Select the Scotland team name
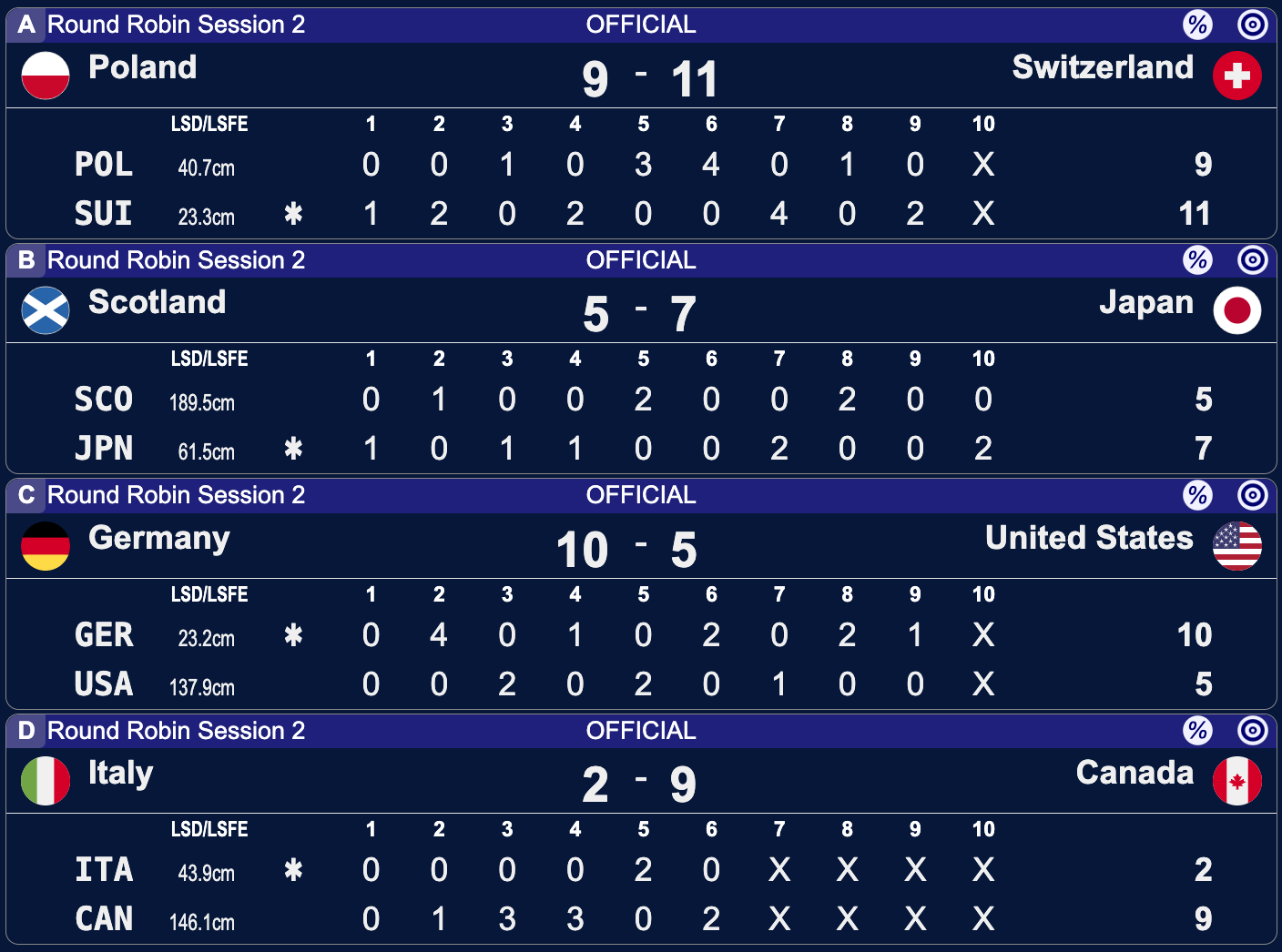1282x952 pixels. [x=157, y=302]
